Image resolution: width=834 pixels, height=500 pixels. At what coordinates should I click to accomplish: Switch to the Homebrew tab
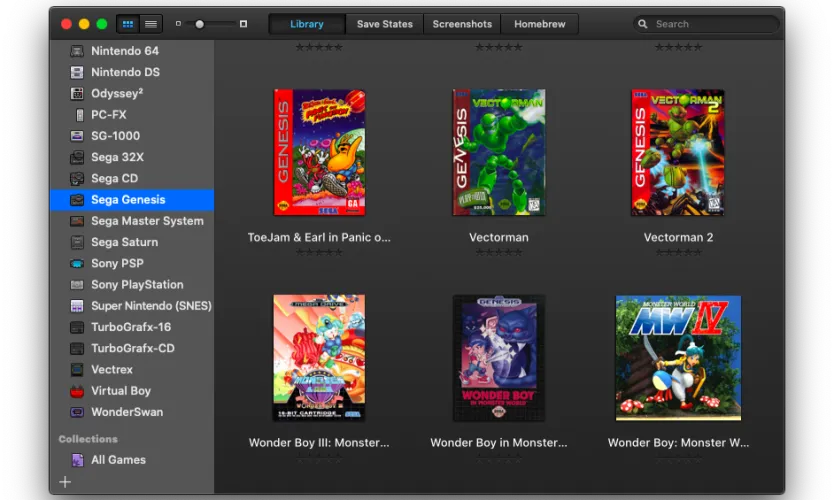[538, 24]
